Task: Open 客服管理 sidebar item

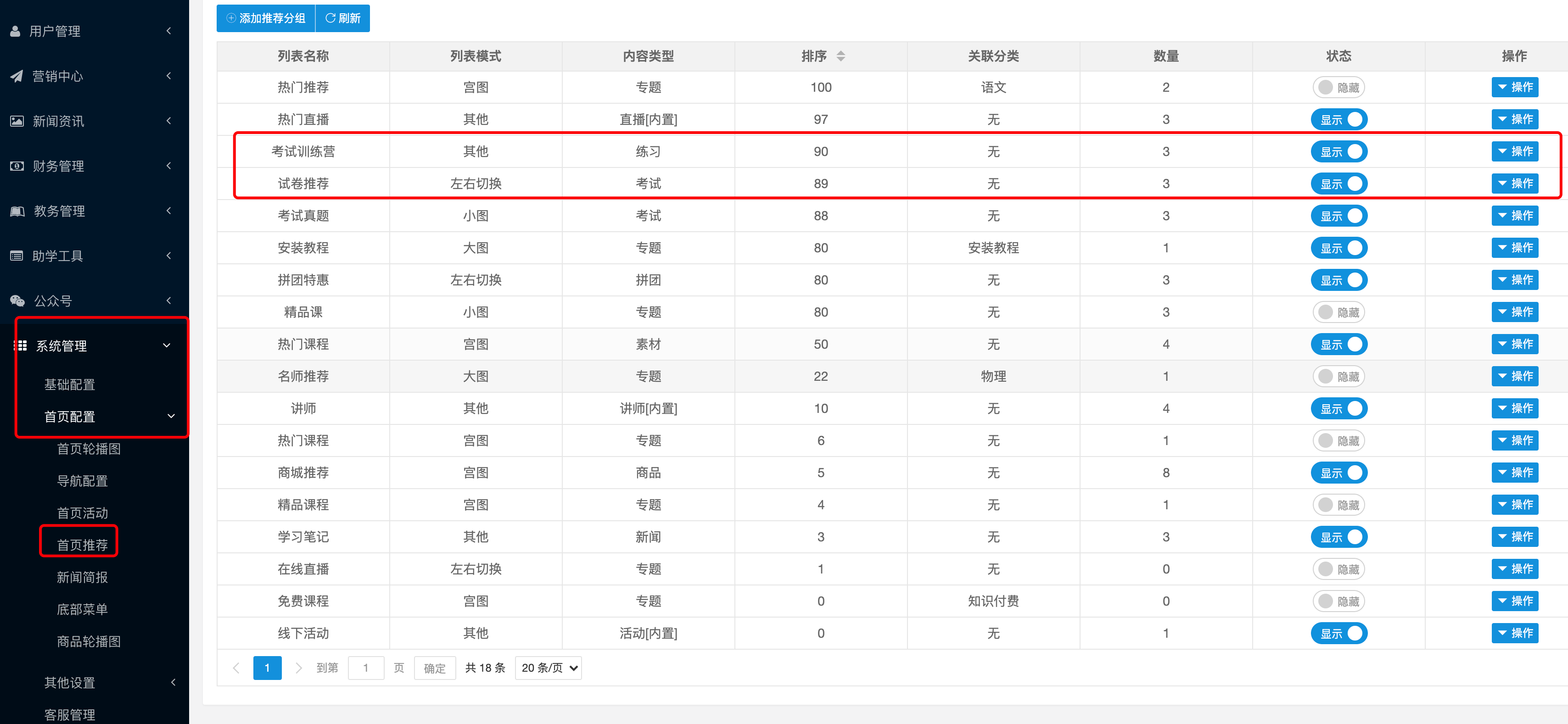Action: [69, 715]
